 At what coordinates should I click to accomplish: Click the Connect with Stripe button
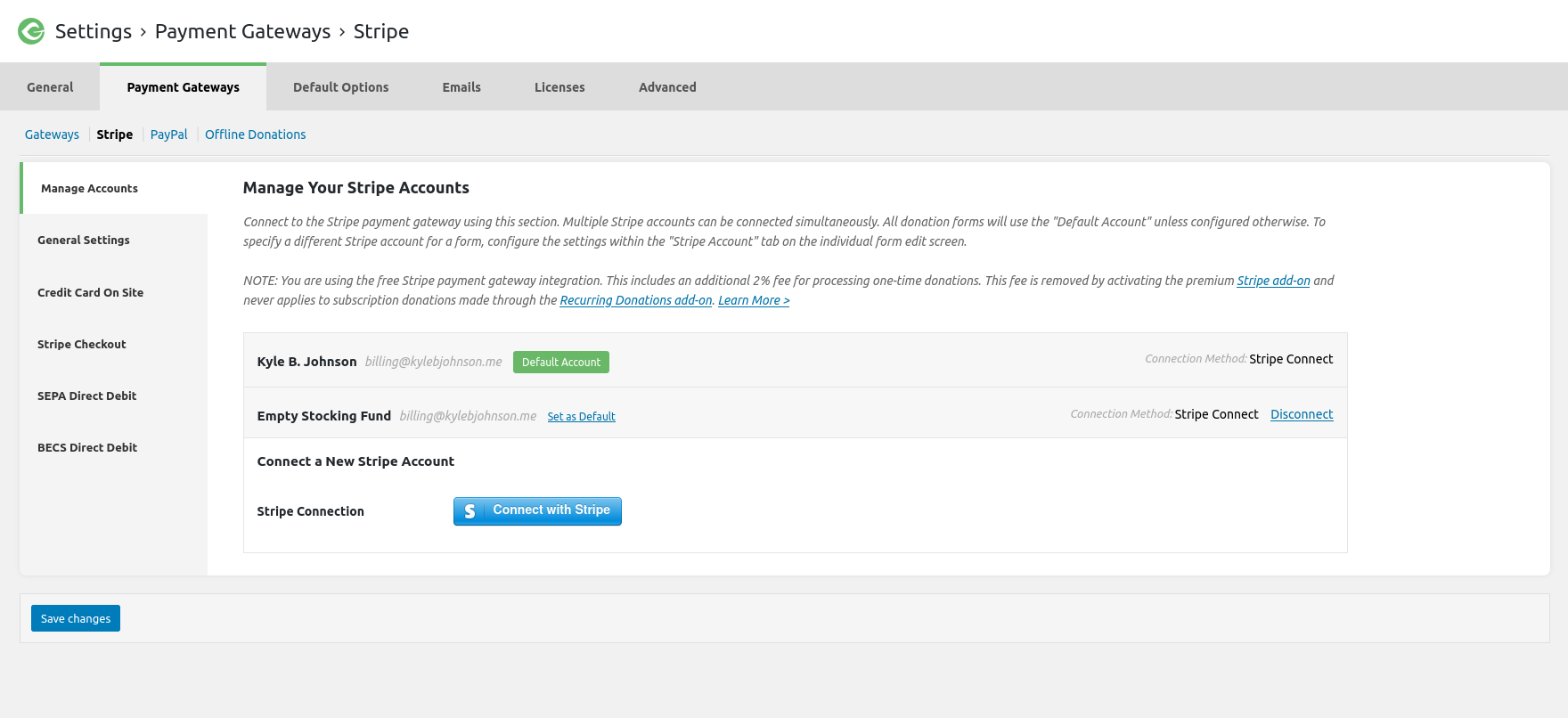coord(537,511)
